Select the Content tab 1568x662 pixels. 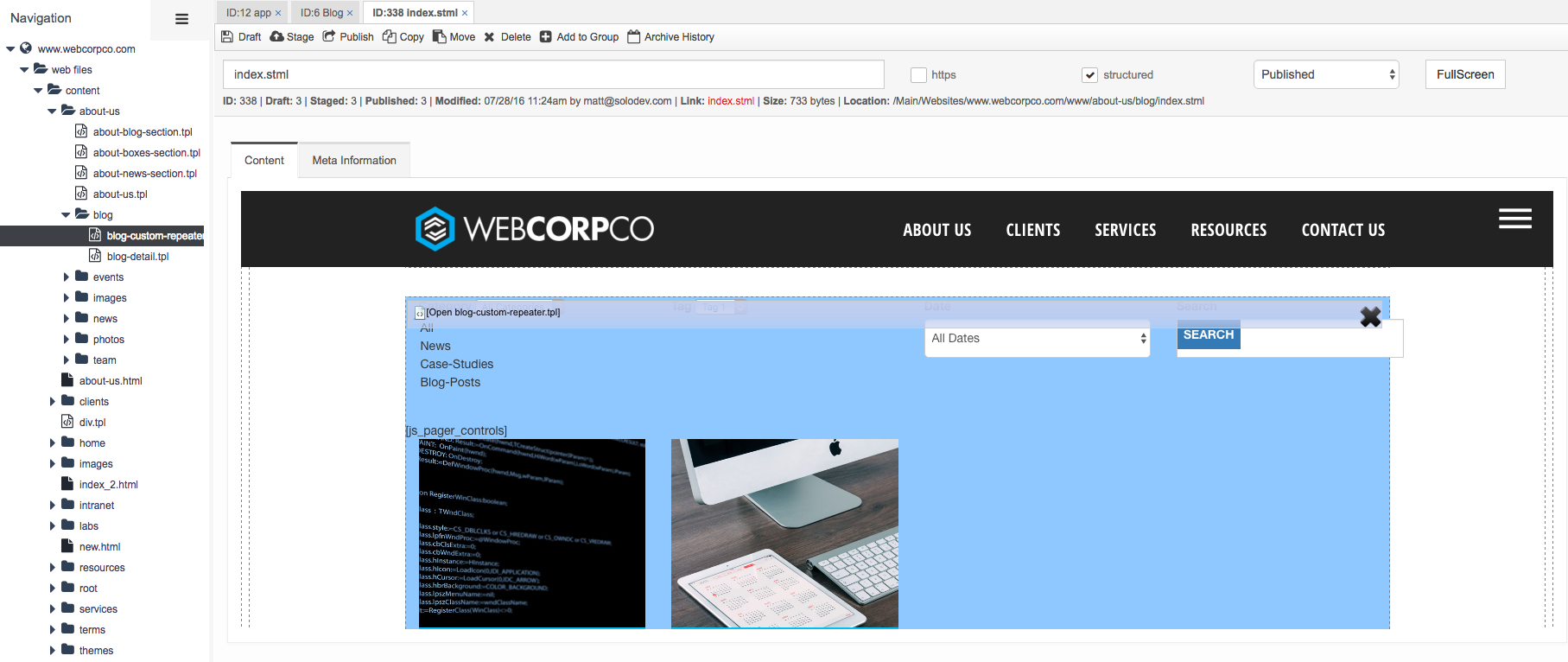(264, 161)
